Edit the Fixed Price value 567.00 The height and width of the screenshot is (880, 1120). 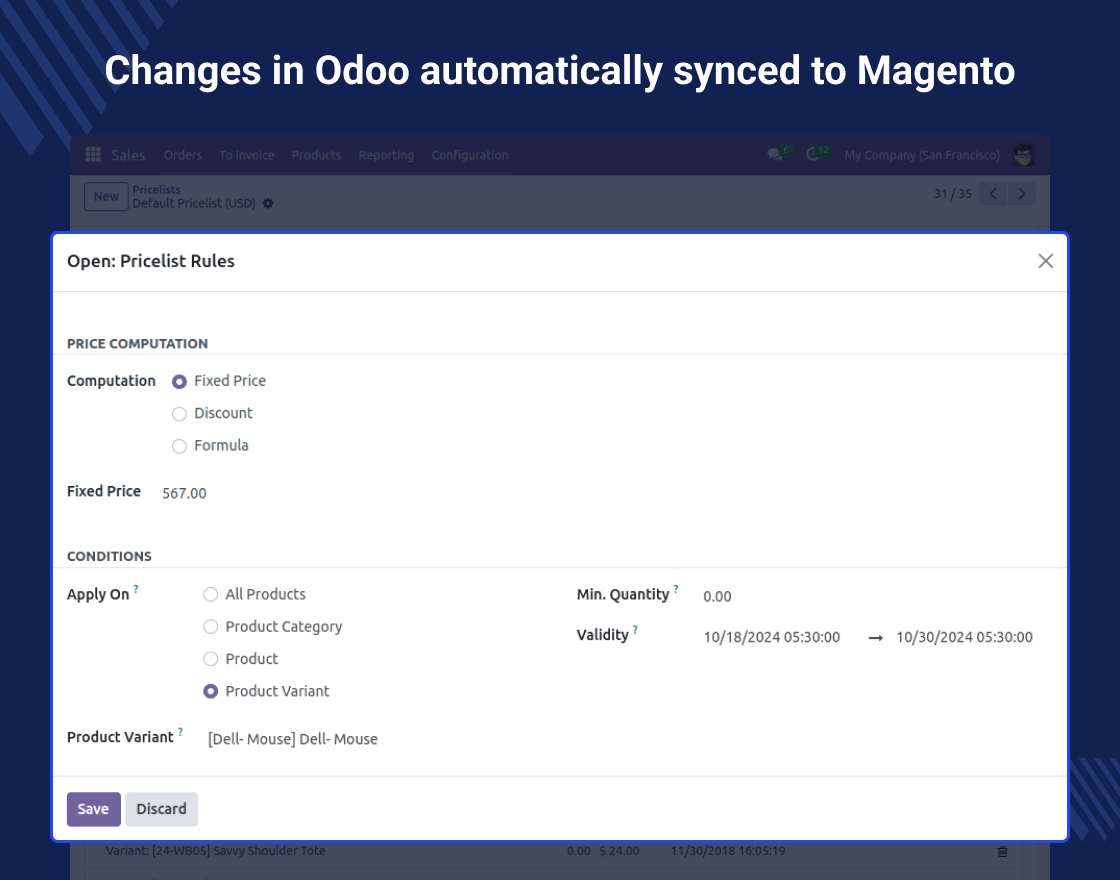[x=184, y=494]
